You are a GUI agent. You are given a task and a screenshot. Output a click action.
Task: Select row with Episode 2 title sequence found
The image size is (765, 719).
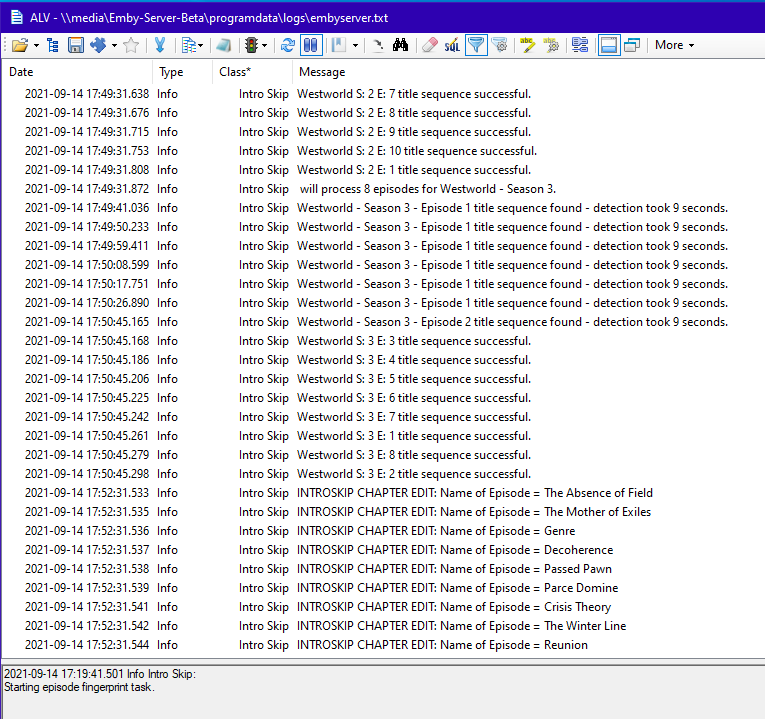point(382,322)
